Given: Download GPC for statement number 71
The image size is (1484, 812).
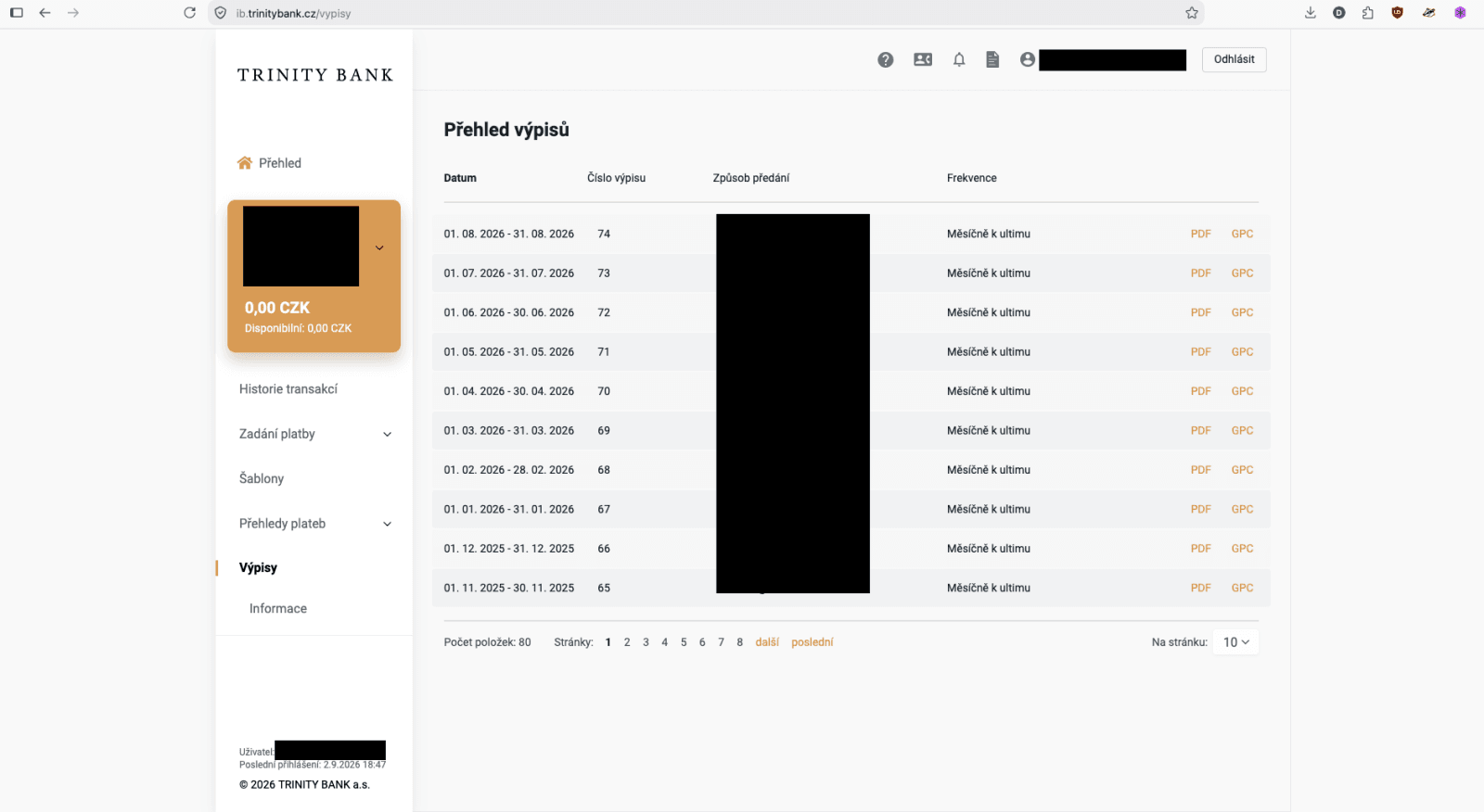Looking at the screenshot, I should coord(1243,352).
